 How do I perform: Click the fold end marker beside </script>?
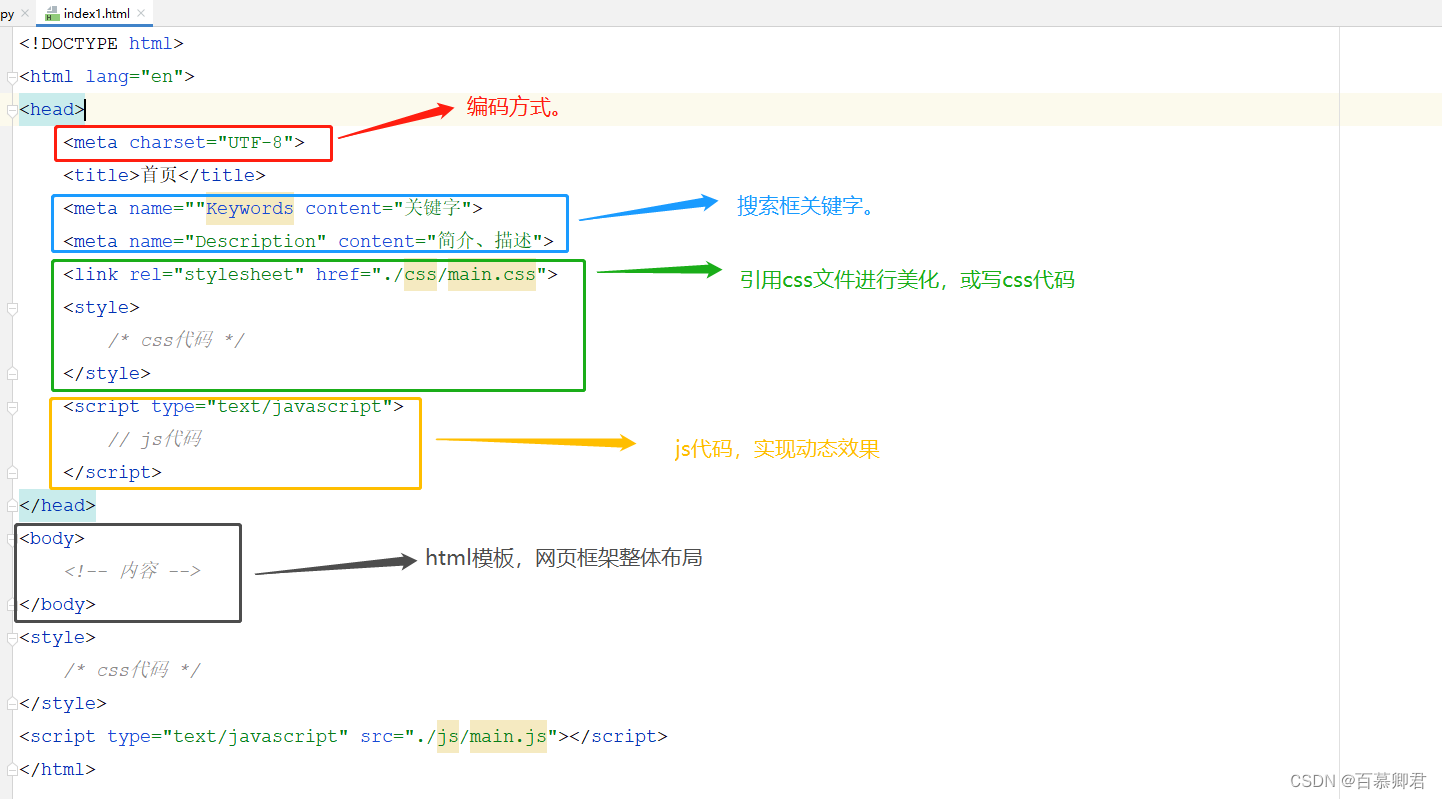point(12,473)
